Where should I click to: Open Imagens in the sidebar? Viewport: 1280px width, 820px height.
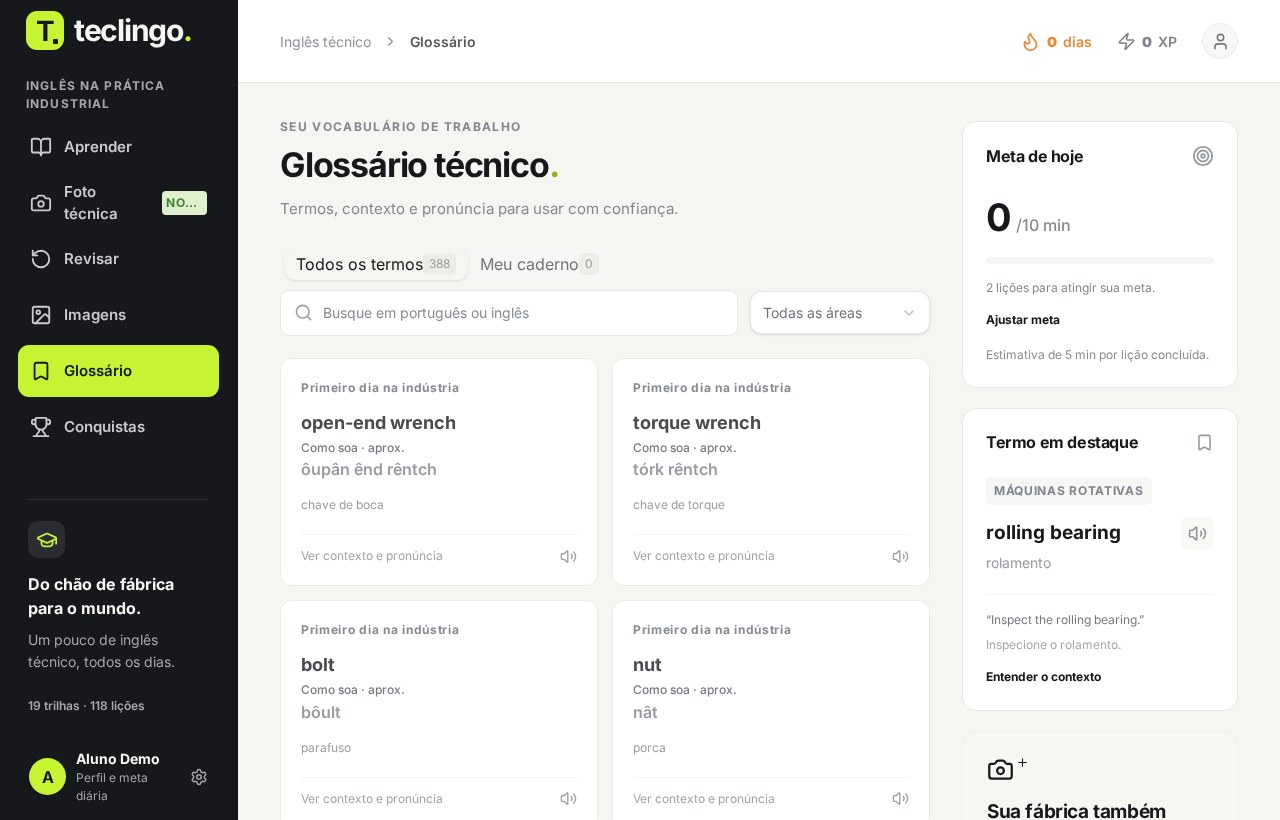point(118,315)
